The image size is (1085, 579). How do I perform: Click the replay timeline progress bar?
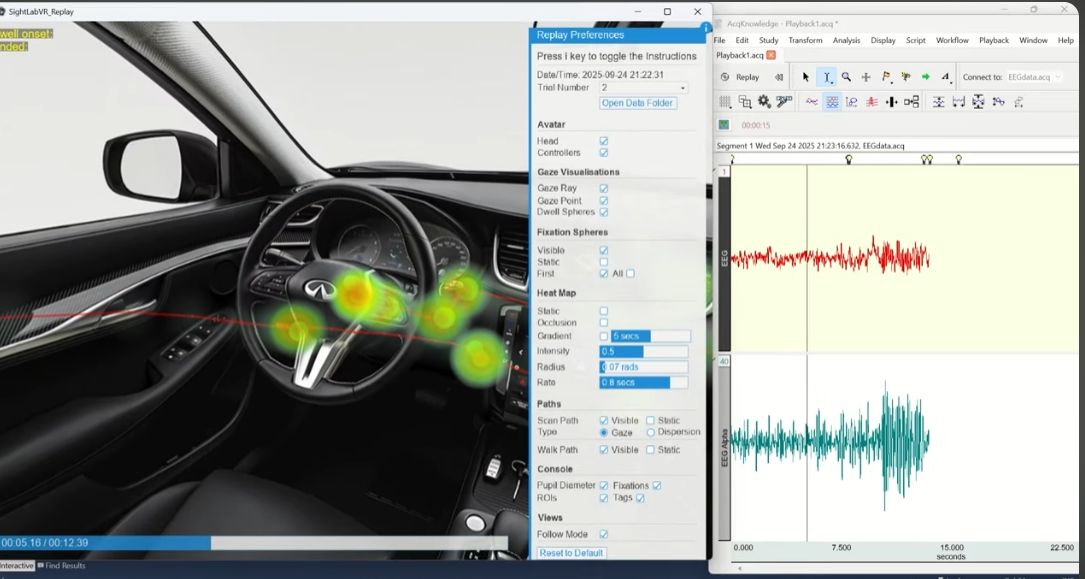coord(254,543)
